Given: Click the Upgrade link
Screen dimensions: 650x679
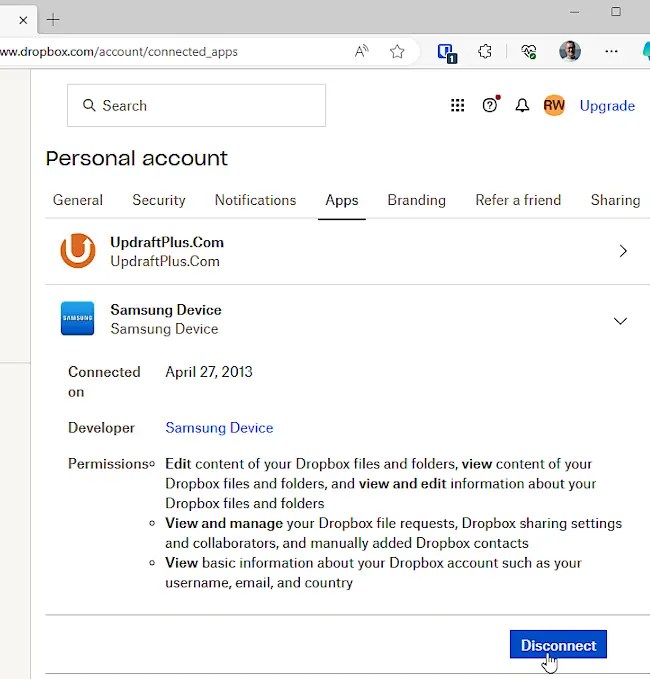Looking at the screenshot, I should tap(607, 106).
